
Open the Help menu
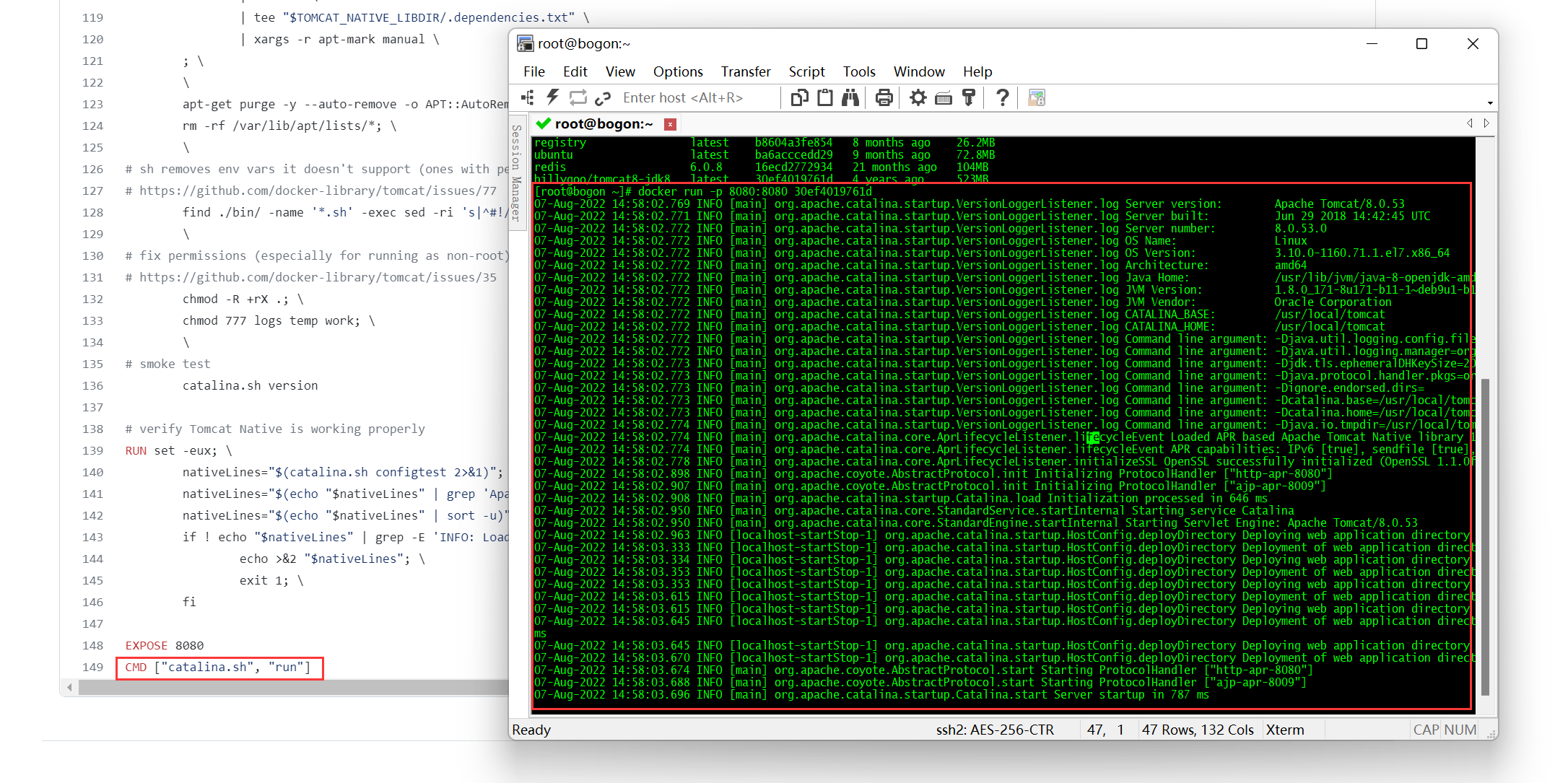pos(977,71)
